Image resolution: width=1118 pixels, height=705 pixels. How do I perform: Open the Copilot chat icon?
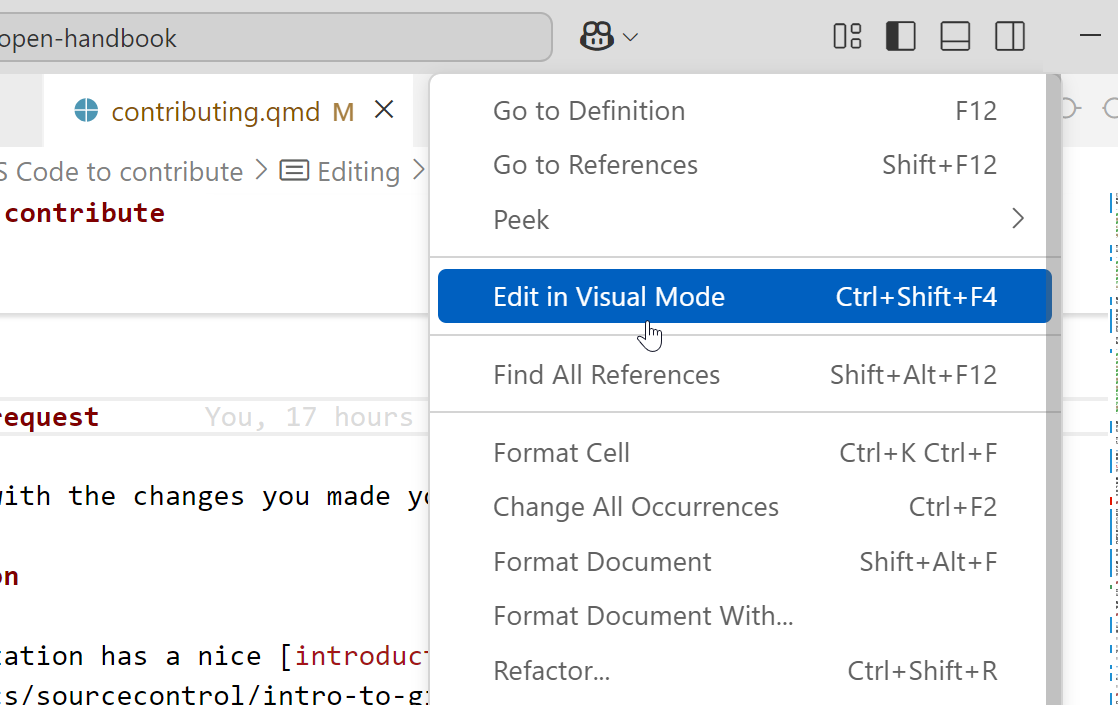coord(596,38)
